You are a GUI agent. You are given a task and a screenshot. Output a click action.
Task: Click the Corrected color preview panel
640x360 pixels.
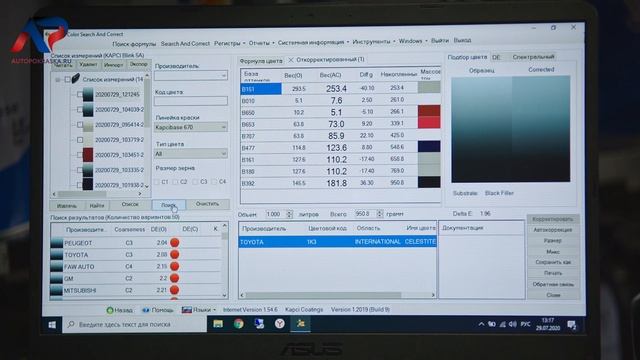click(x=541, y=129)
